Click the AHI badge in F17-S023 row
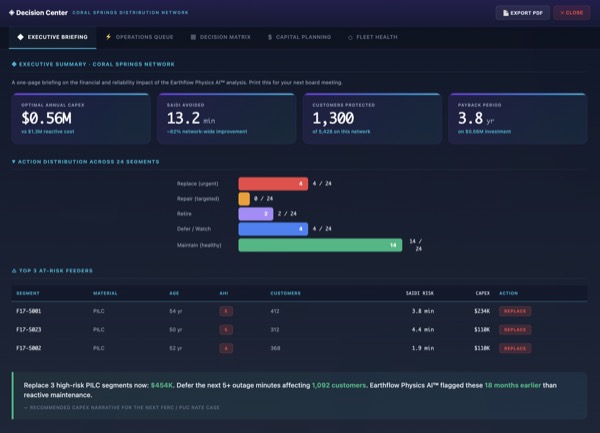 [x=226, y=330]
